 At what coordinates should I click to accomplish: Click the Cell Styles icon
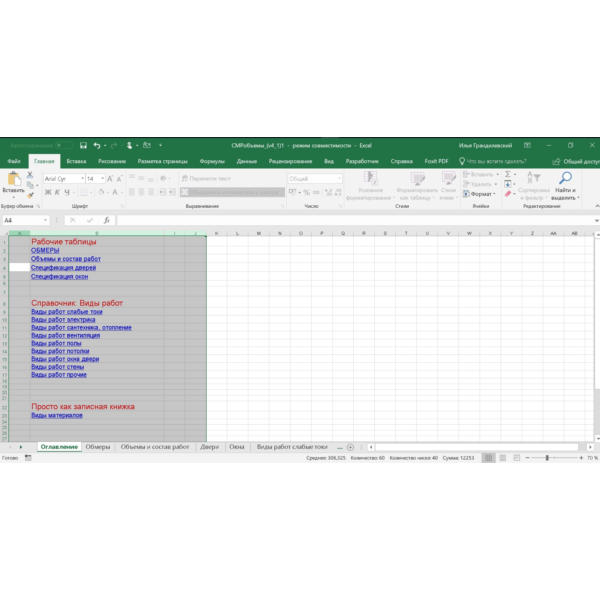[x=448, y=178]
